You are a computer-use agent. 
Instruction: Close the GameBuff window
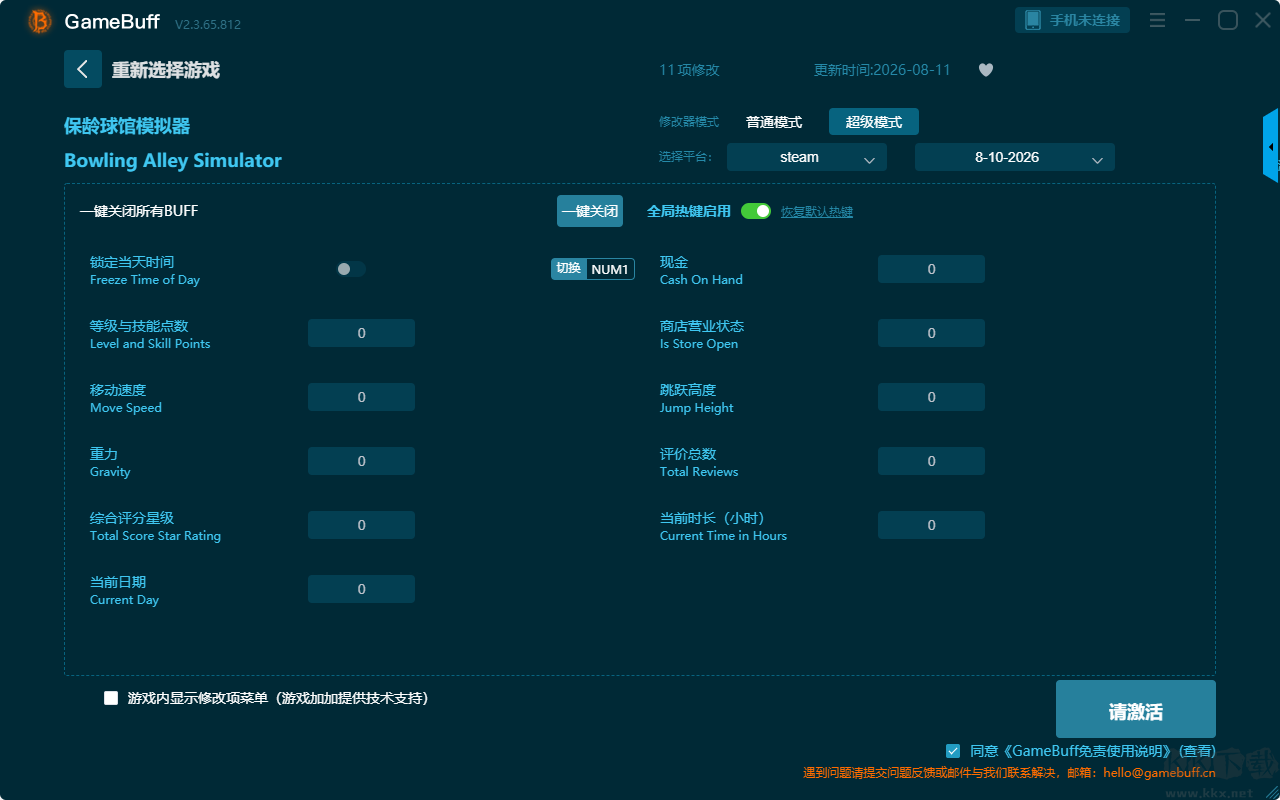pyautogui.click(x=1263, y=20)
